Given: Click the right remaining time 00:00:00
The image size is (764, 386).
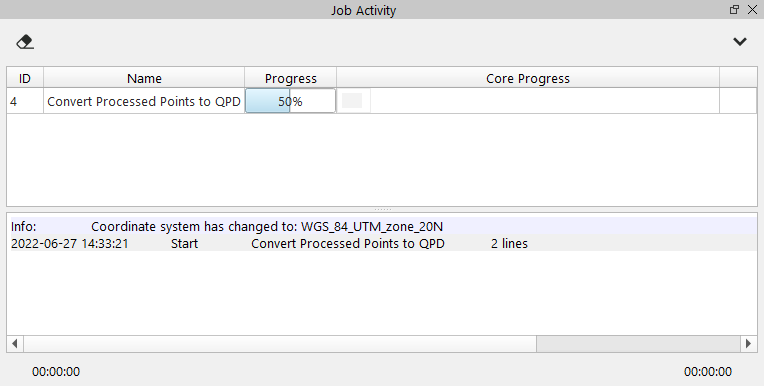Looking at the screenshot, I should click(707, 371).
